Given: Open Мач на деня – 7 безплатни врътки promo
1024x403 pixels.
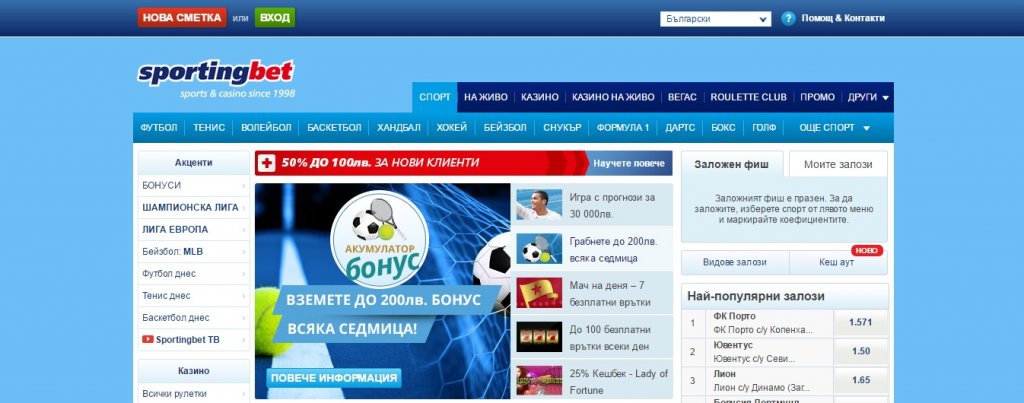Looking at the screenshot, I should pyautogui.click(x=592, y=293).
